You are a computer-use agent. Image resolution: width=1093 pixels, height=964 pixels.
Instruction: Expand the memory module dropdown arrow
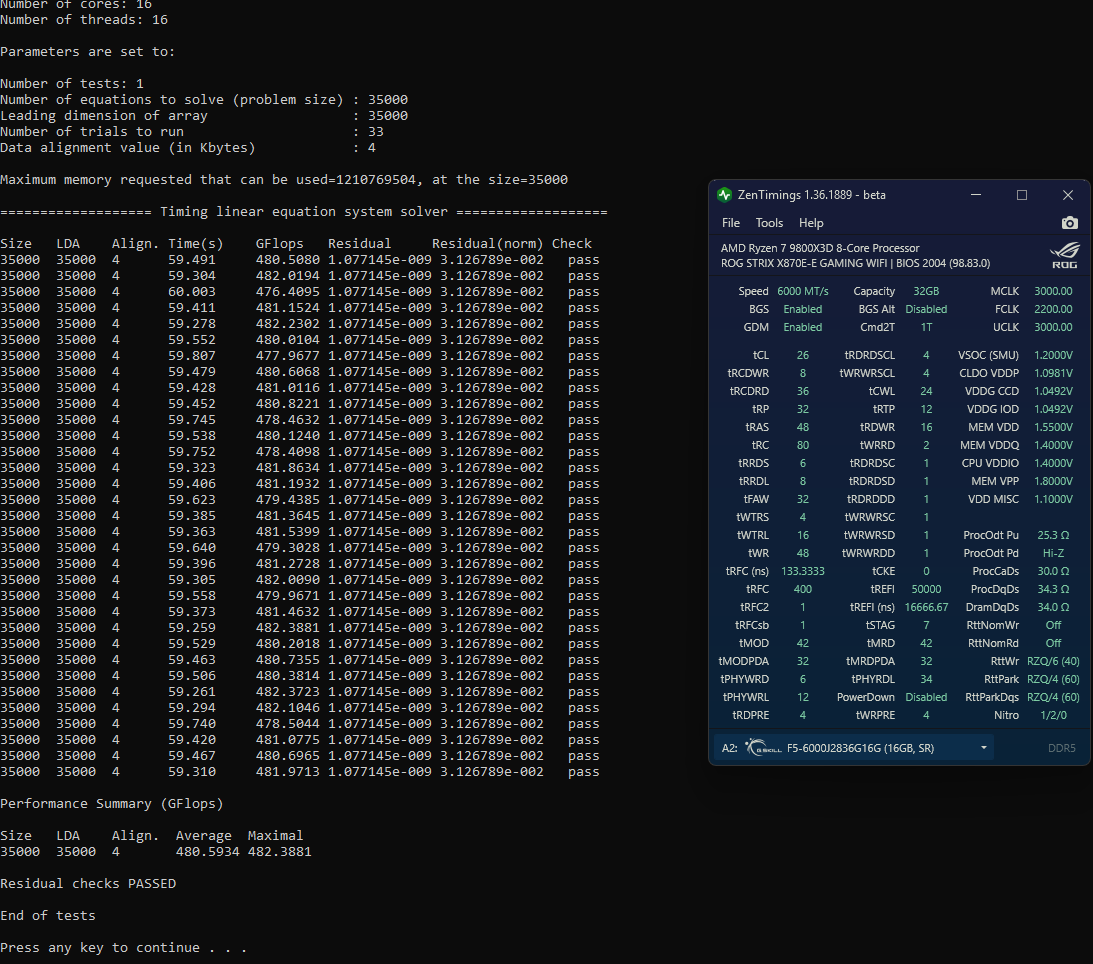coord(984,748)
